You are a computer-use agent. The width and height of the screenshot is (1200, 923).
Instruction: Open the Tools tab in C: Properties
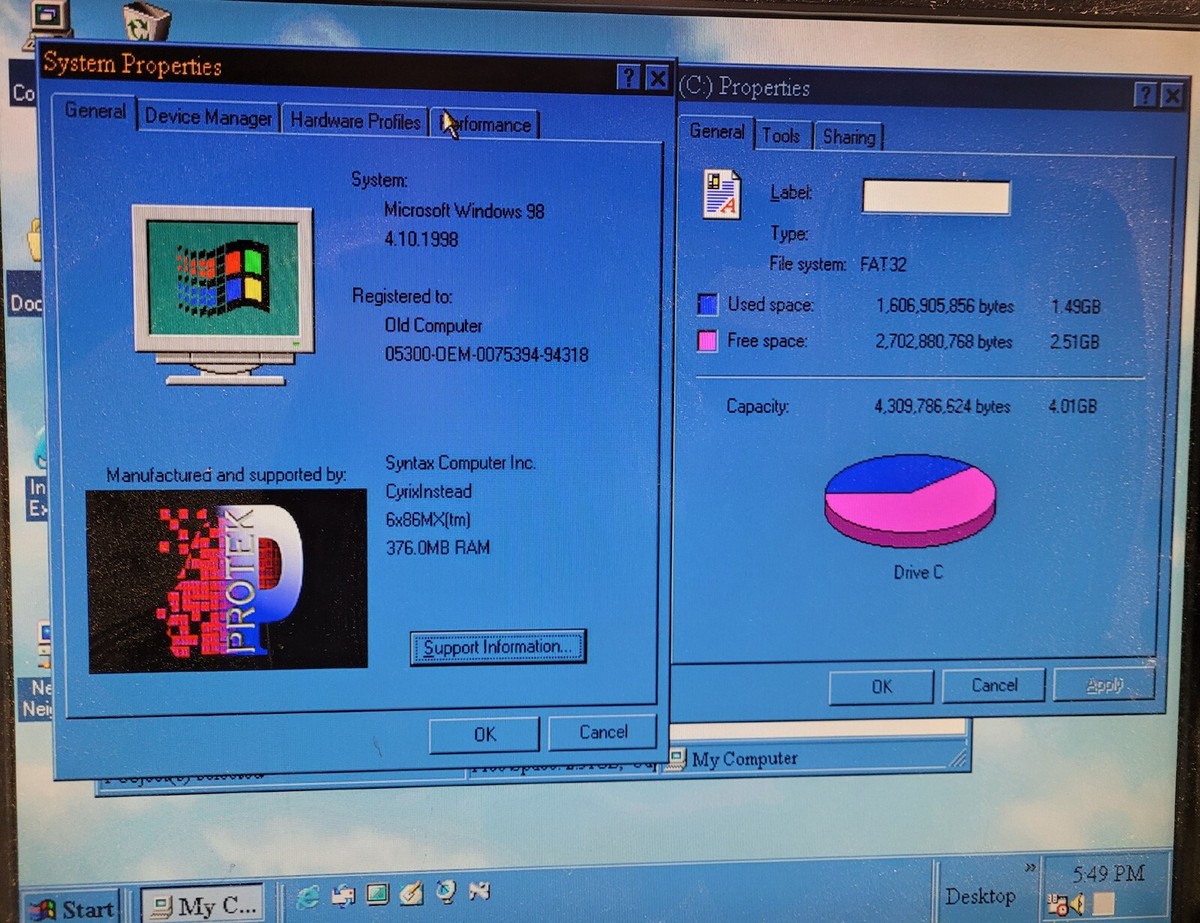tap(783, 135)
